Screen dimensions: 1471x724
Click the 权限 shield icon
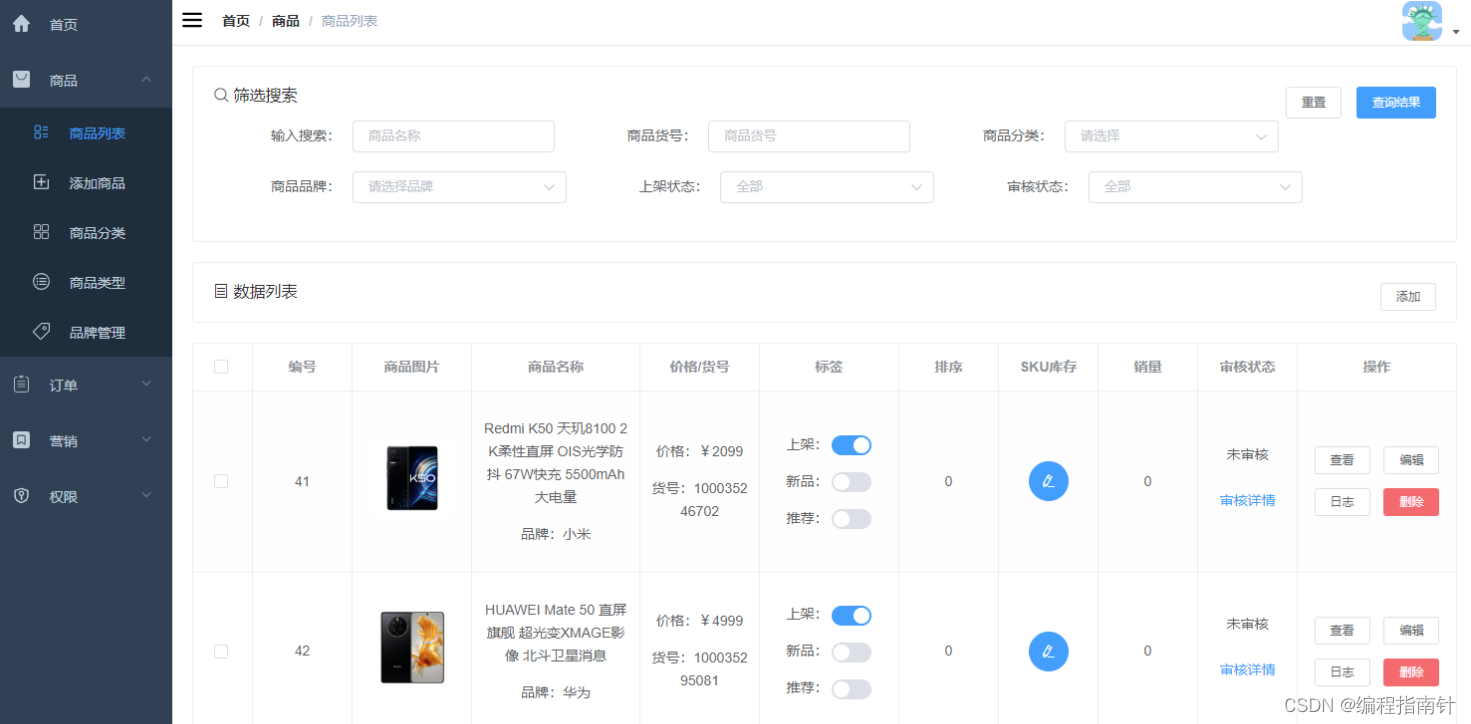[21, 495]
